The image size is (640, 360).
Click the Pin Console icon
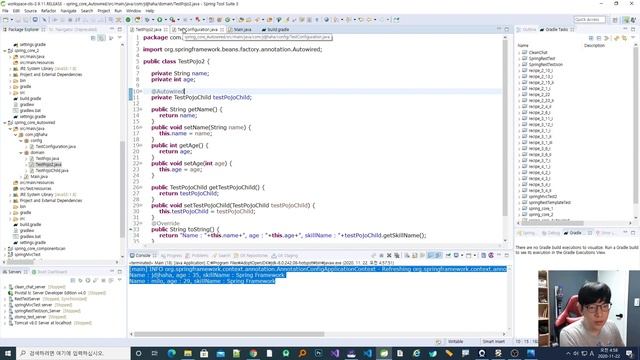click(448, 256)
